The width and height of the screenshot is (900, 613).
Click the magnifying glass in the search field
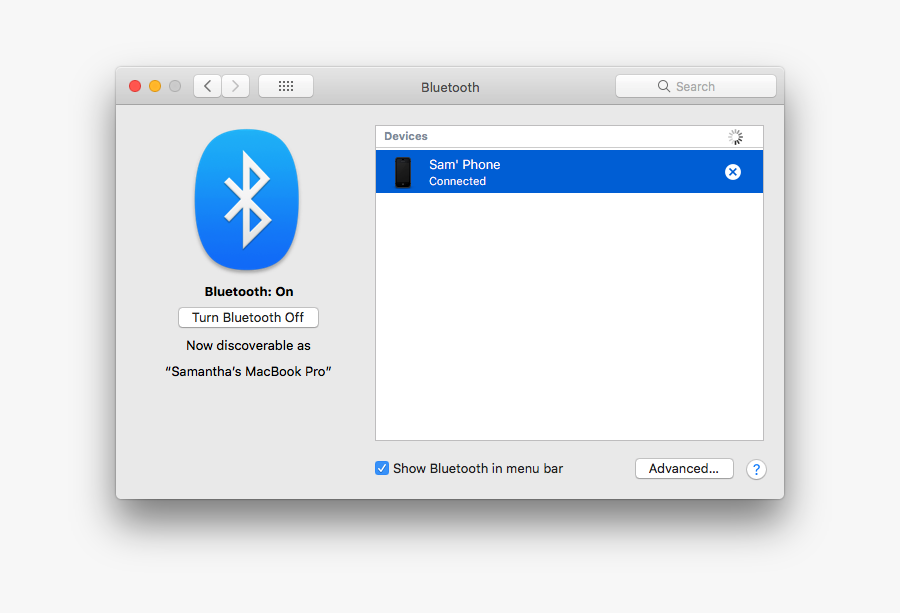point(664,86)
